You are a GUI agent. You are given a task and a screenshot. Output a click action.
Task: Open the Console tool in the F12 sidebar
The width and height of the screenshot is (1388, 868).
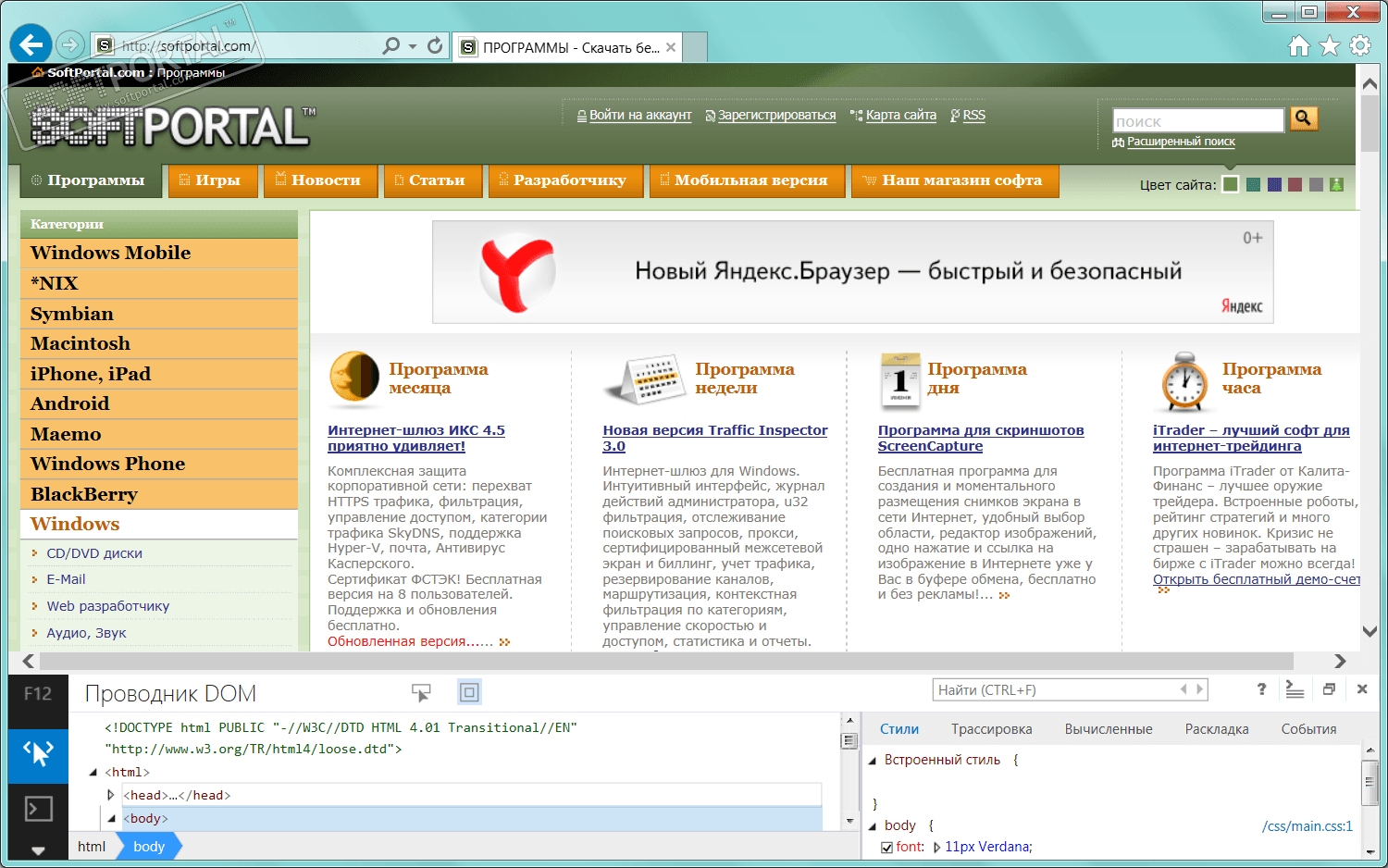38,810
